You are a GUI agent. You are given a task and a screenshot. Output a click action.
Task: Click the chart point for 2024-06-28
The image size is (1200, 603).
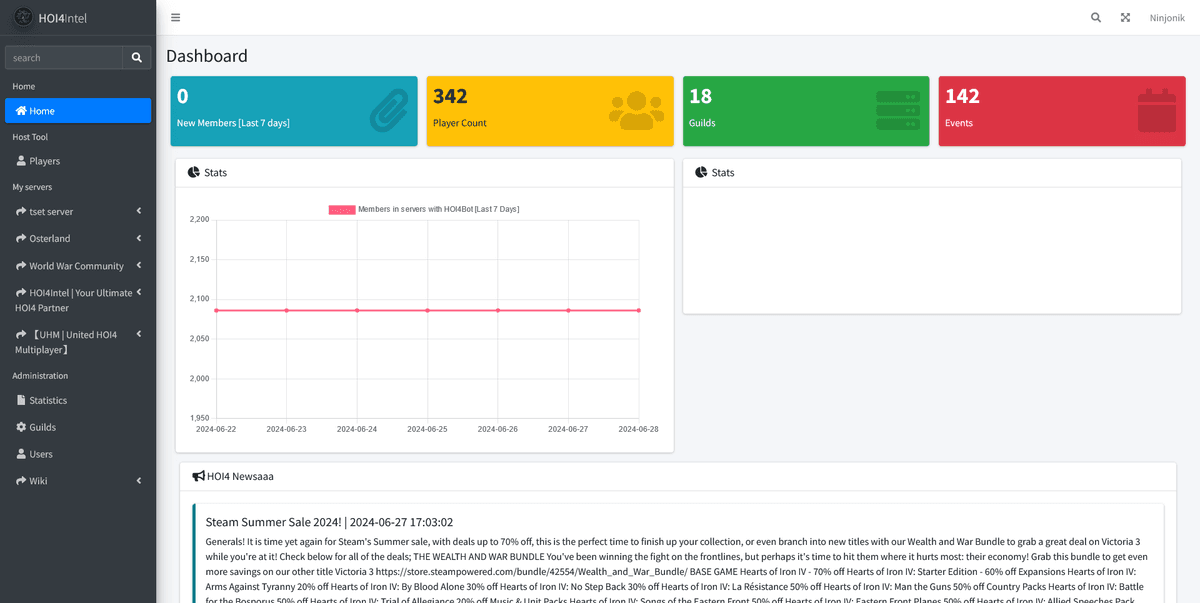pyautogui.click(x=639, y=310)
